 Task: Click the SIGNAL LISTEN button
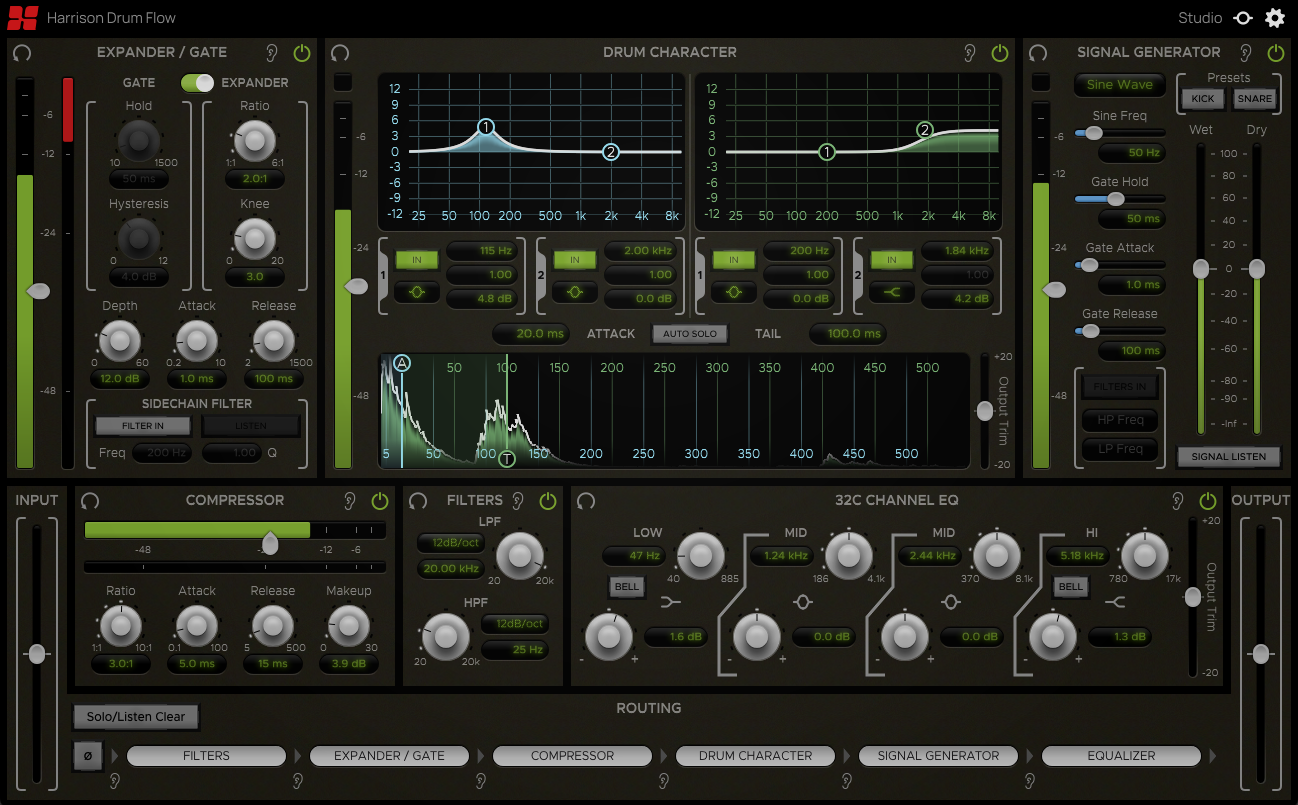[1229, 456]
